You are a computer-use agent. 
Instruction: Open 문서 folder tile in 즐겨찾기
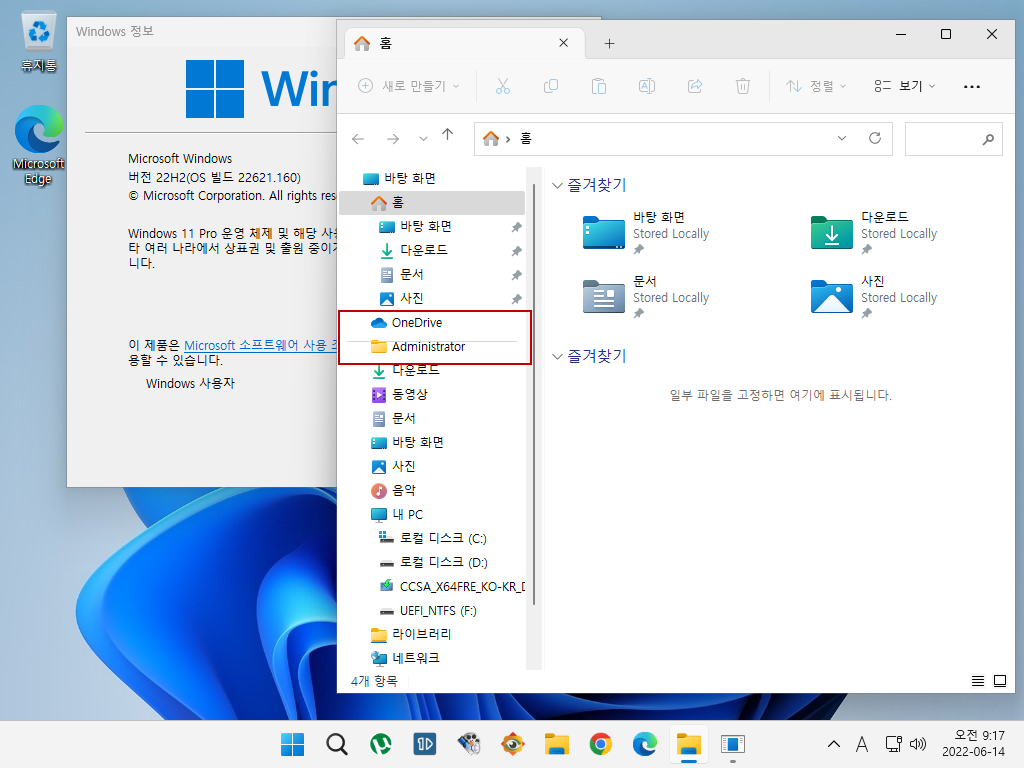[648, 296]
